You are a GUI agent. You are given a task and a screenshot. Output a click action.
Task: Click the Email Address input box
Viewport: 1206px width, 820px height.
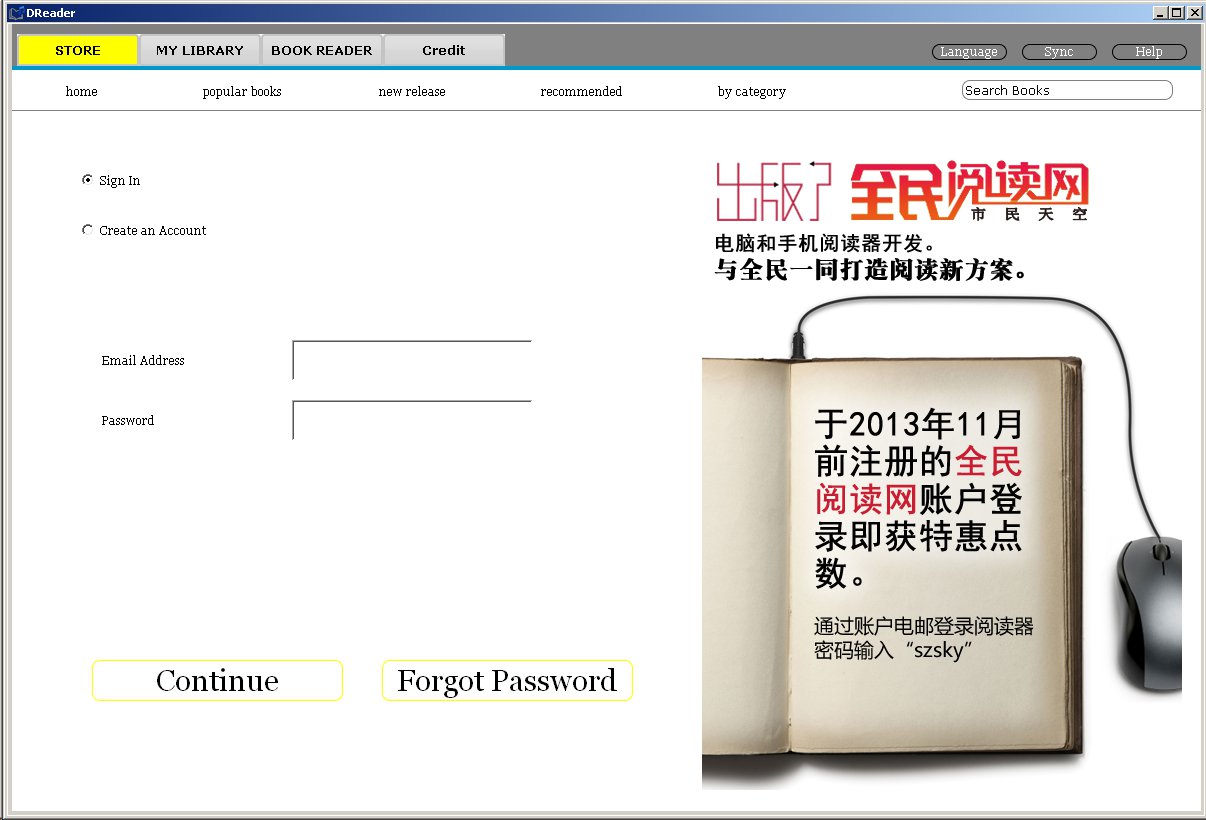pyautogui.click(x=412, y=360)
